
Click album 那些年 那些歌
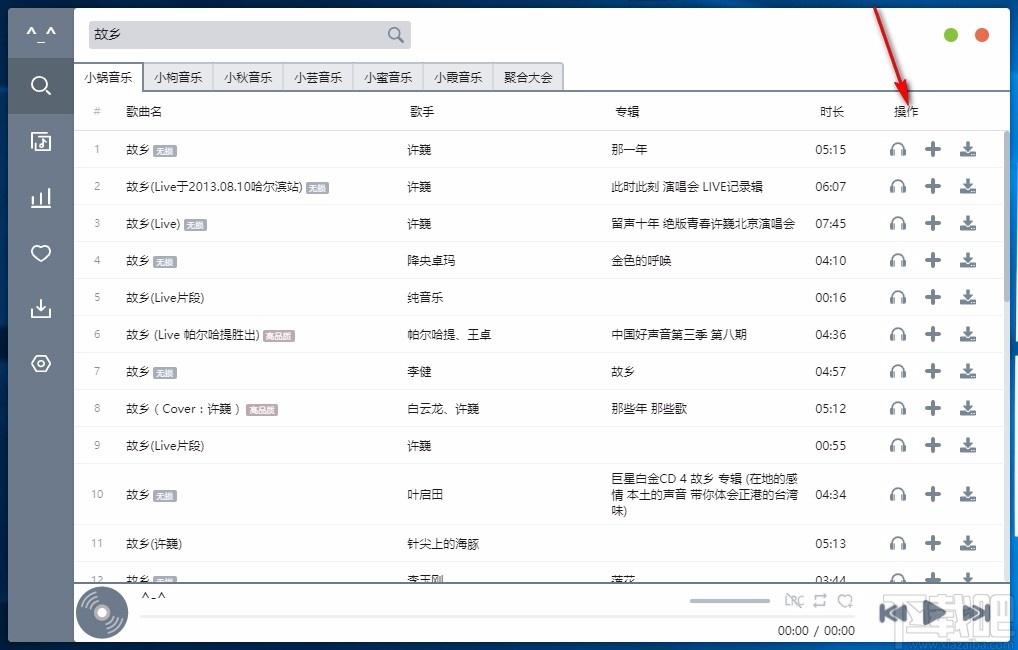coord(649,409)
